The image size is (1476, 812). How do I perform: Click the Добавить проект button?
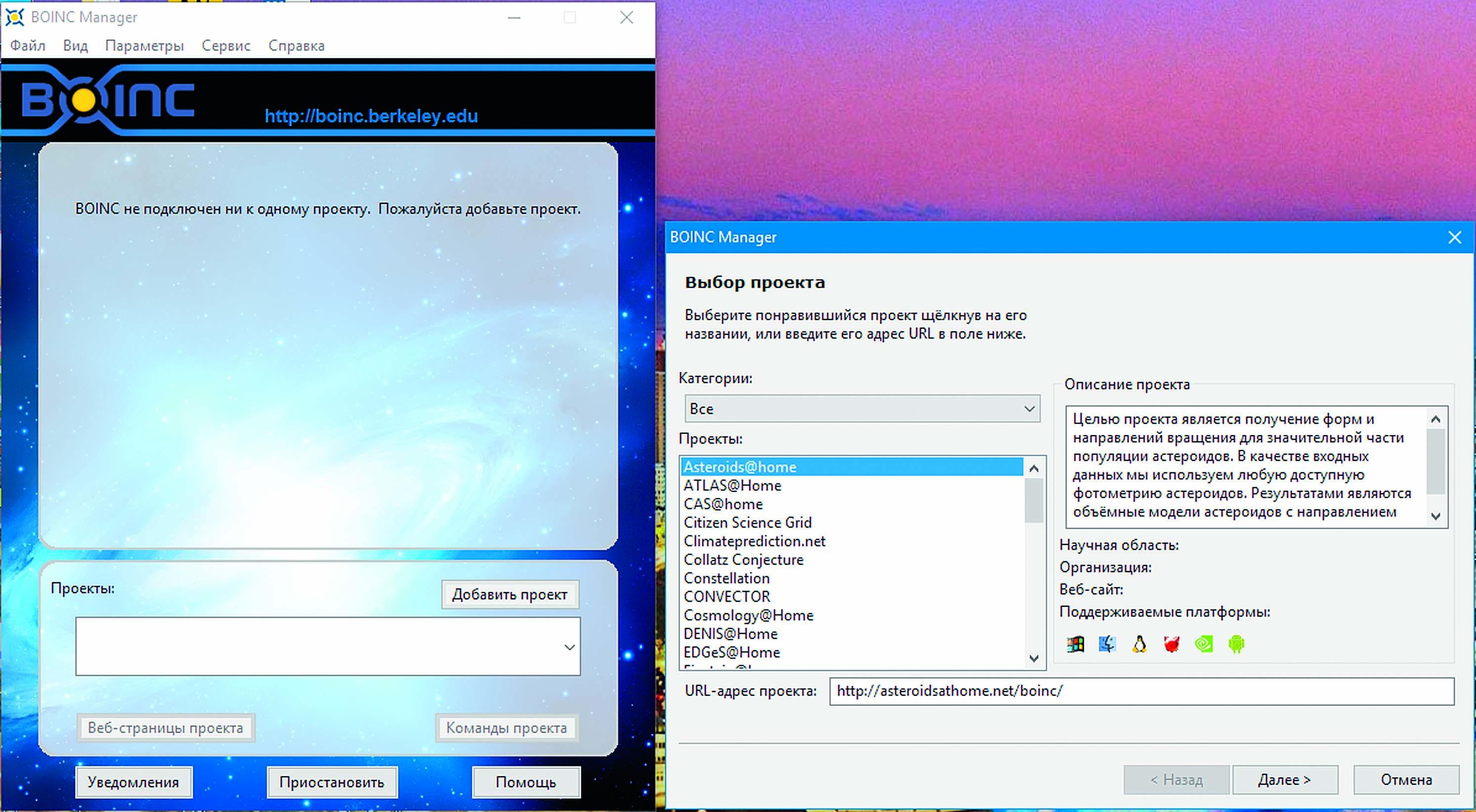coord(509,595)
